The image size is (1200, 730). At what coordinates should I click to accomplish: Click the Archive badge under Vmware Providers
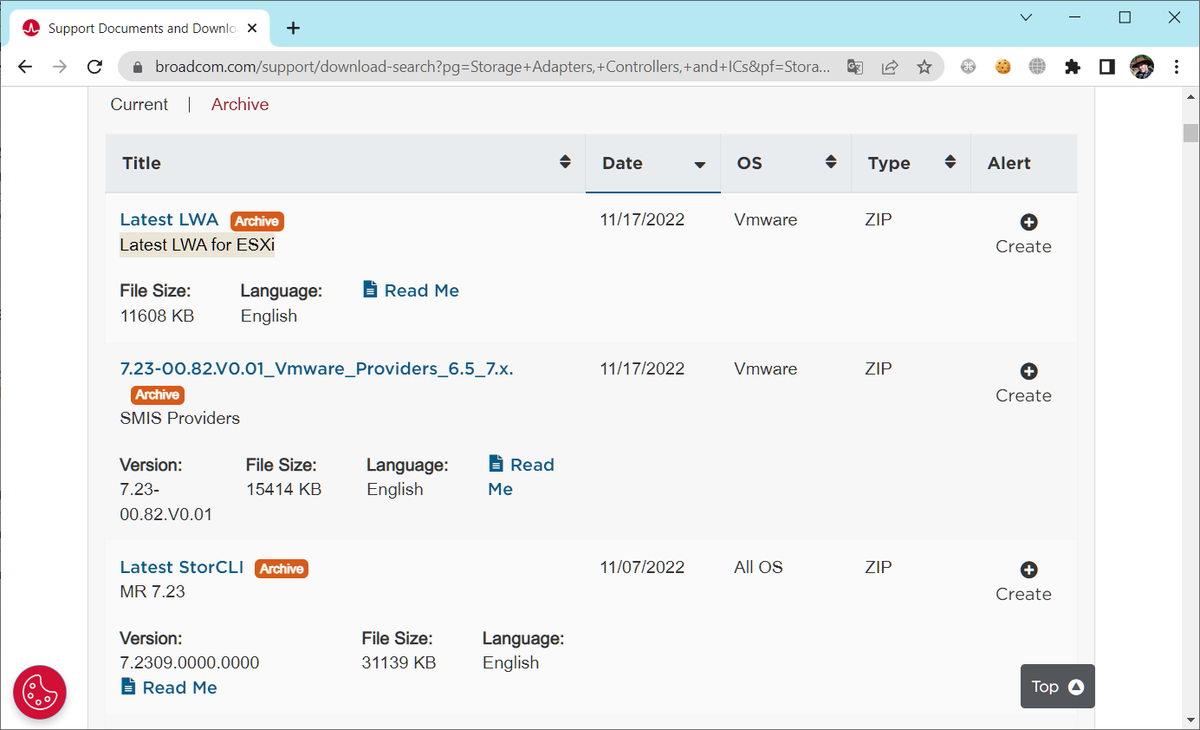(x=157, y=394)
